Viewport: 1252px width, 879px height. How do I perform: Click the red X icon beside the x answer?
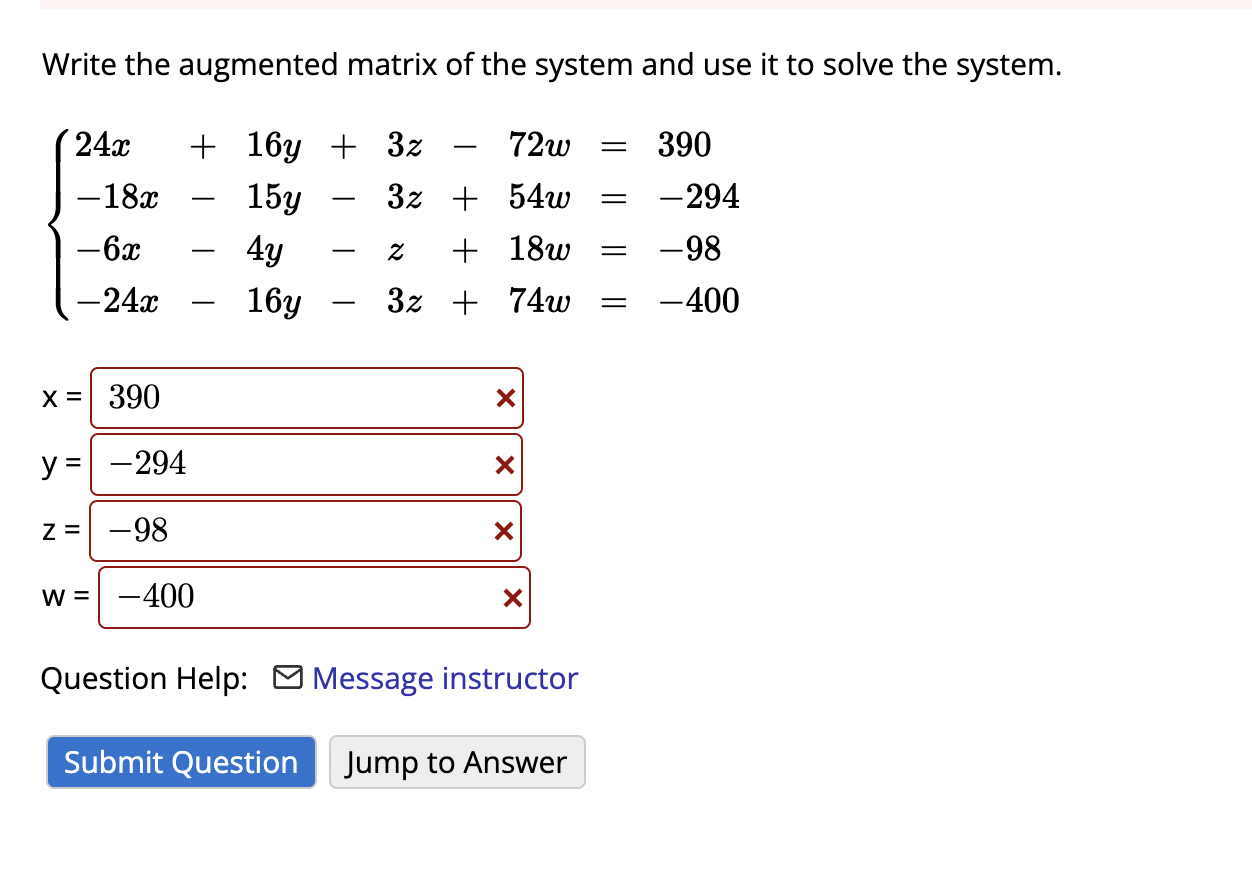click(x=504, y=398)
